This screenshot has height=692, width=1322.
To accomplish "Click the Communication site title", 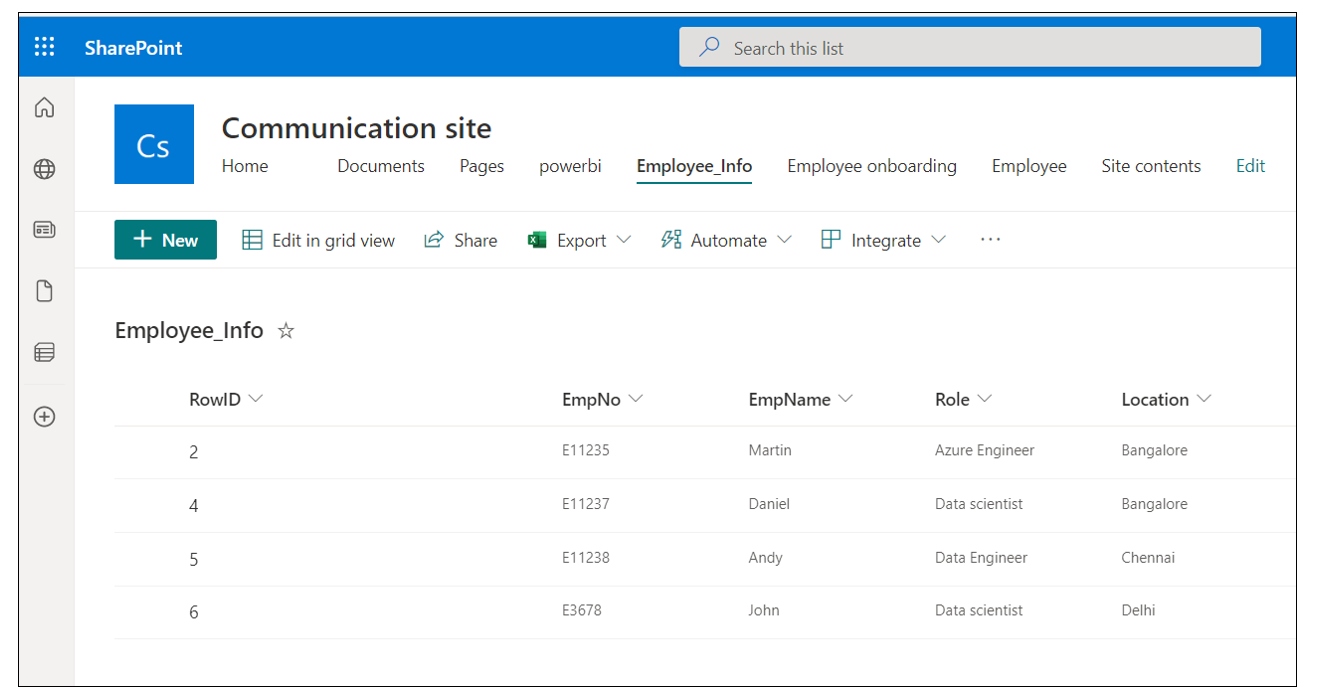I will (x=357, y=128).
